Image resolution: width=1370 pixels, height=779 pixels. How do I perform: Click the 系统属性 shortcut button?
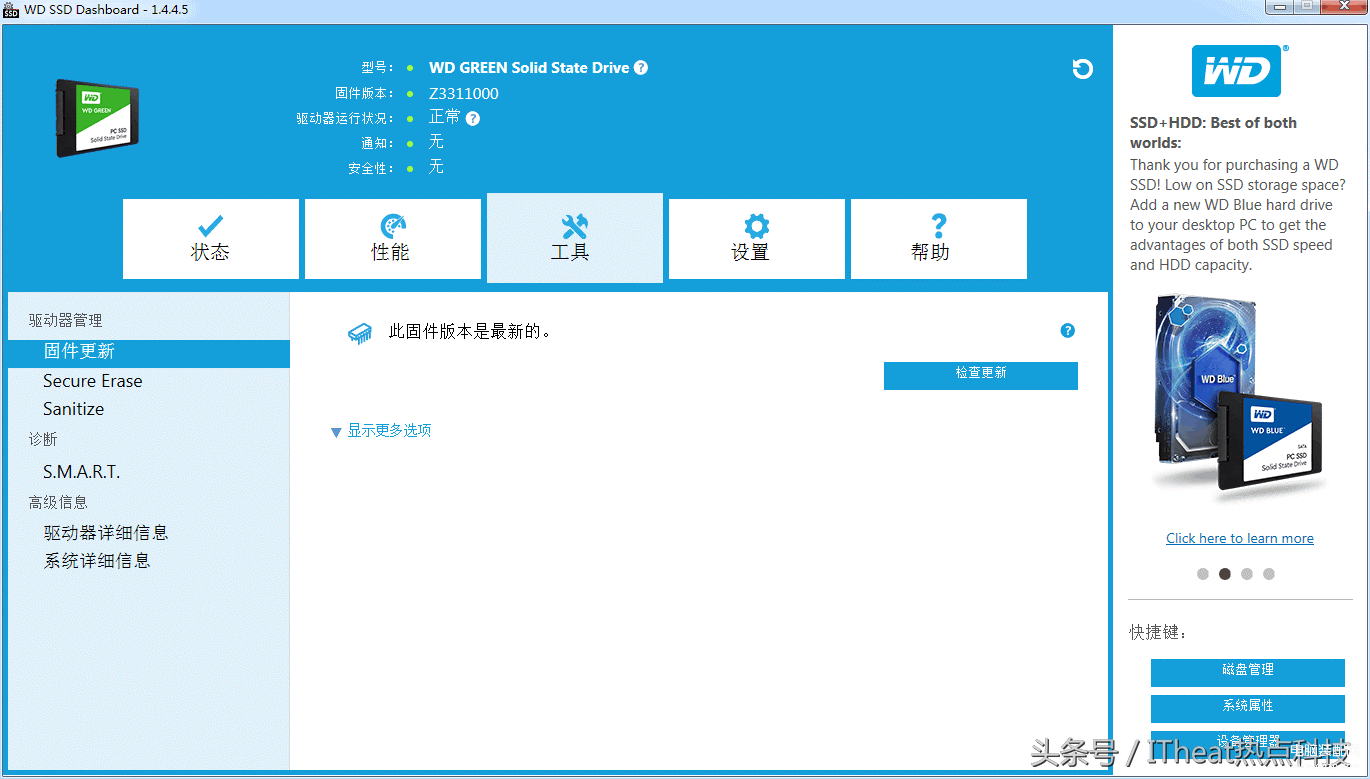[1248, 708]
